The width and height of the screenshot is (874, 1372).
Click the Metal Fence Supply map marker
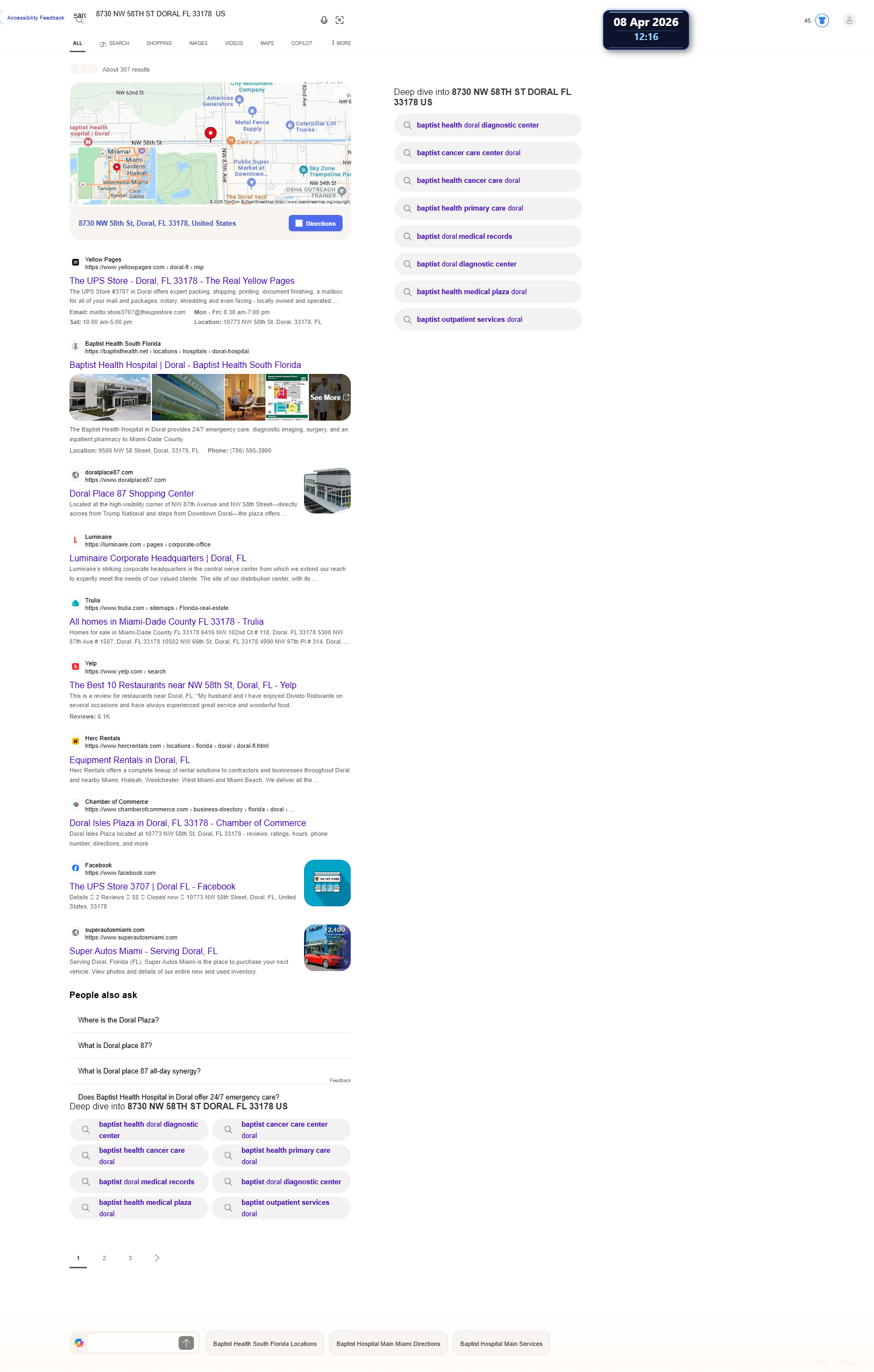pyautogui.click(x=252, y=111)
